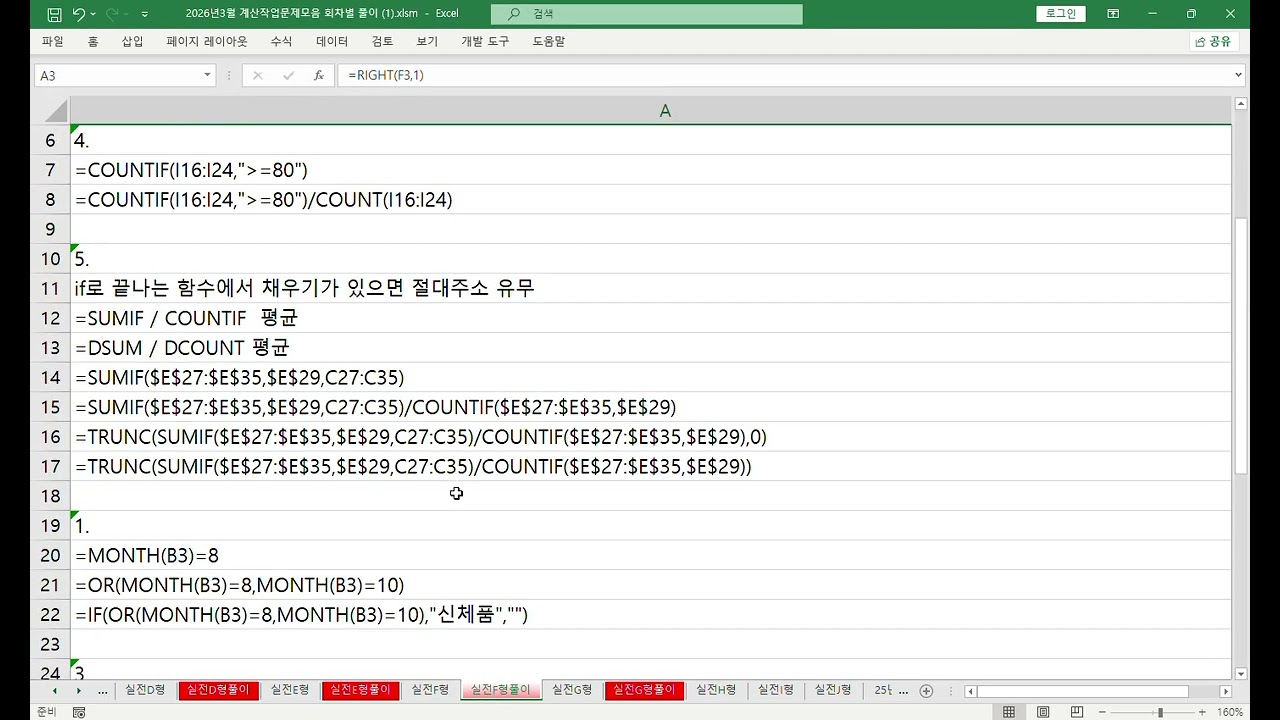
Task: Click the Save icon in title bar
Action: click(x=54, y=14)
